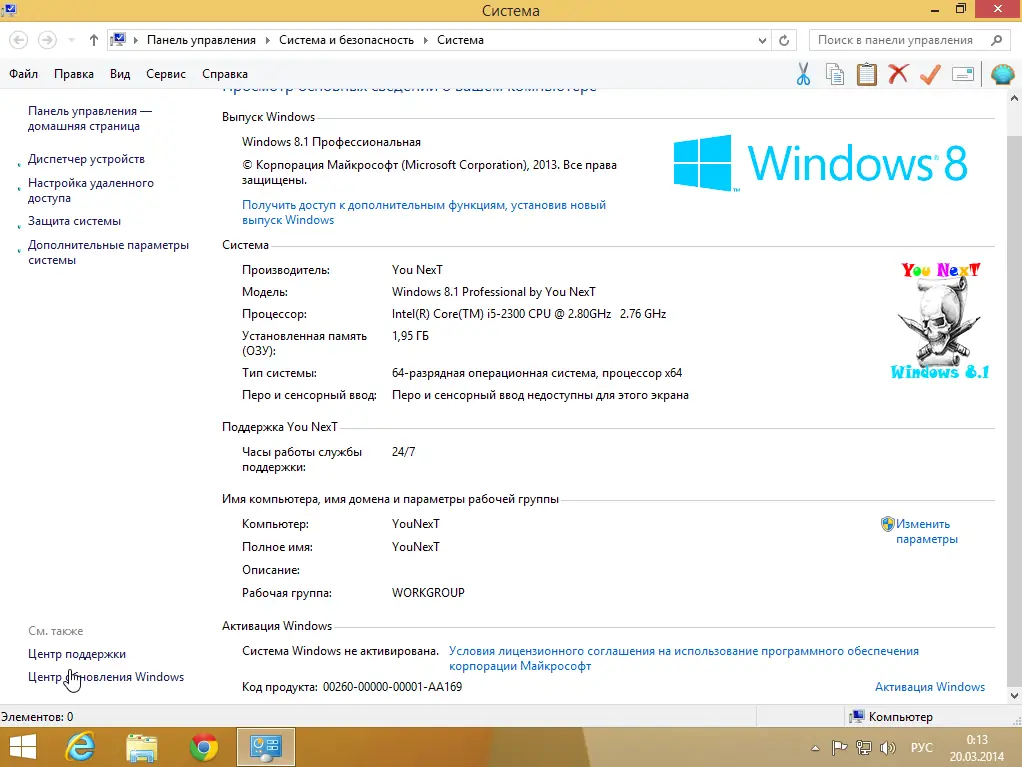Image resolution: width=1022 pixels, height=767 pixels.
Task: Click the vertical scrollbar down arrow
Action: tap(1014, 695)
